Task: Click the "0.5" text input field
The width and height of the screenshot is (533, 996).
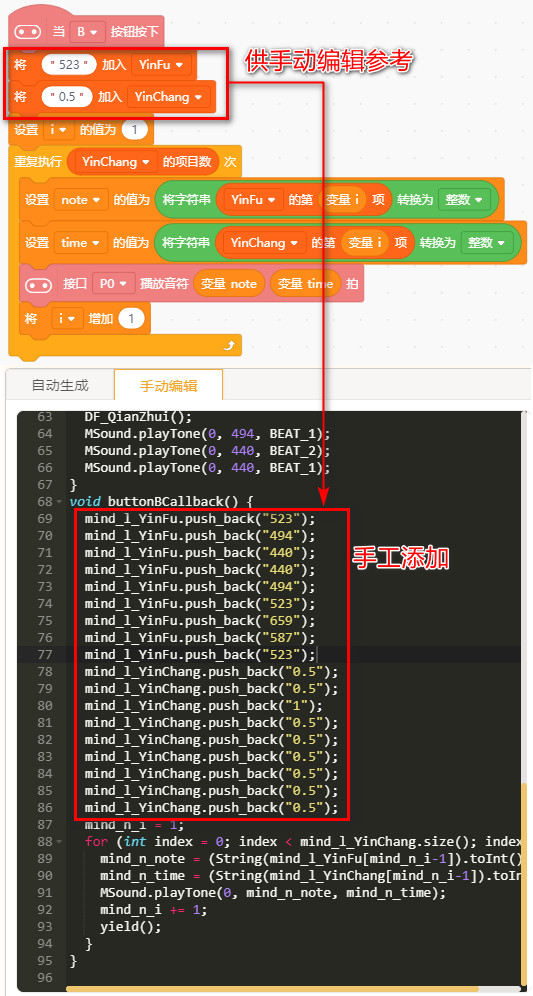Action: (67, 97)
